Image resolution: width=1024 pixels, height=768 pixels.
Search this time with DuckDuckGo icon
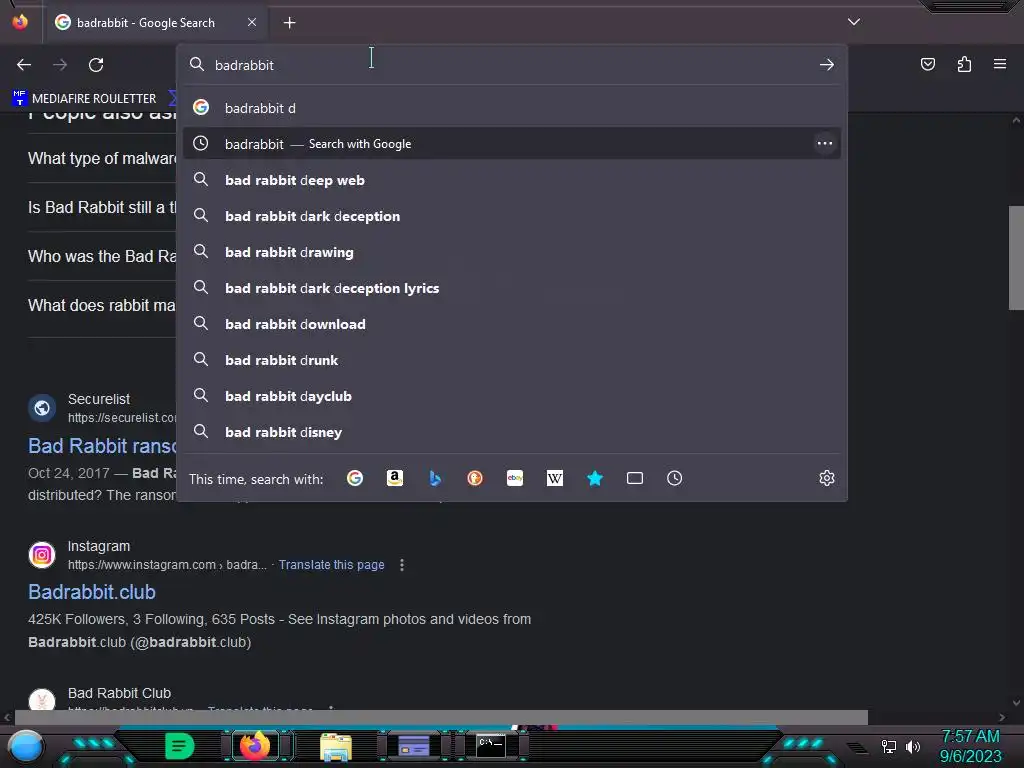[475, 479]
